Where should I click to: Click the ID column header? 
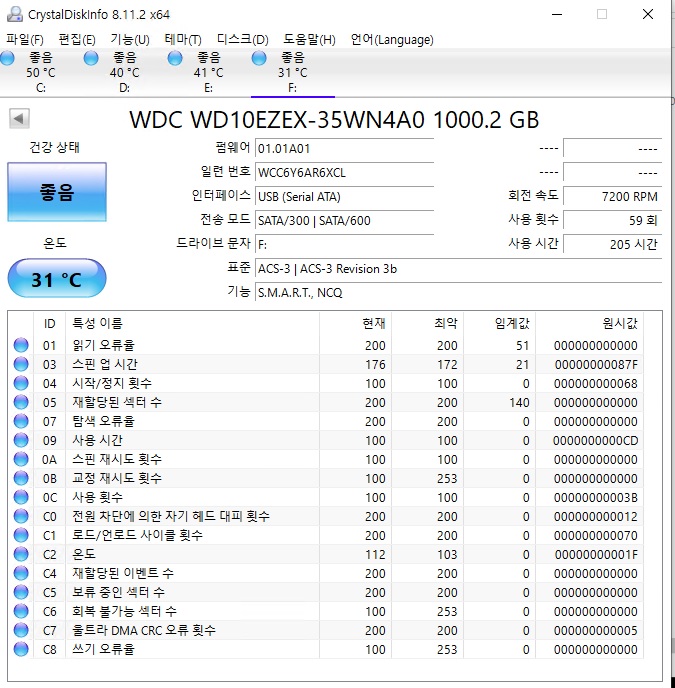pos(50,324)
